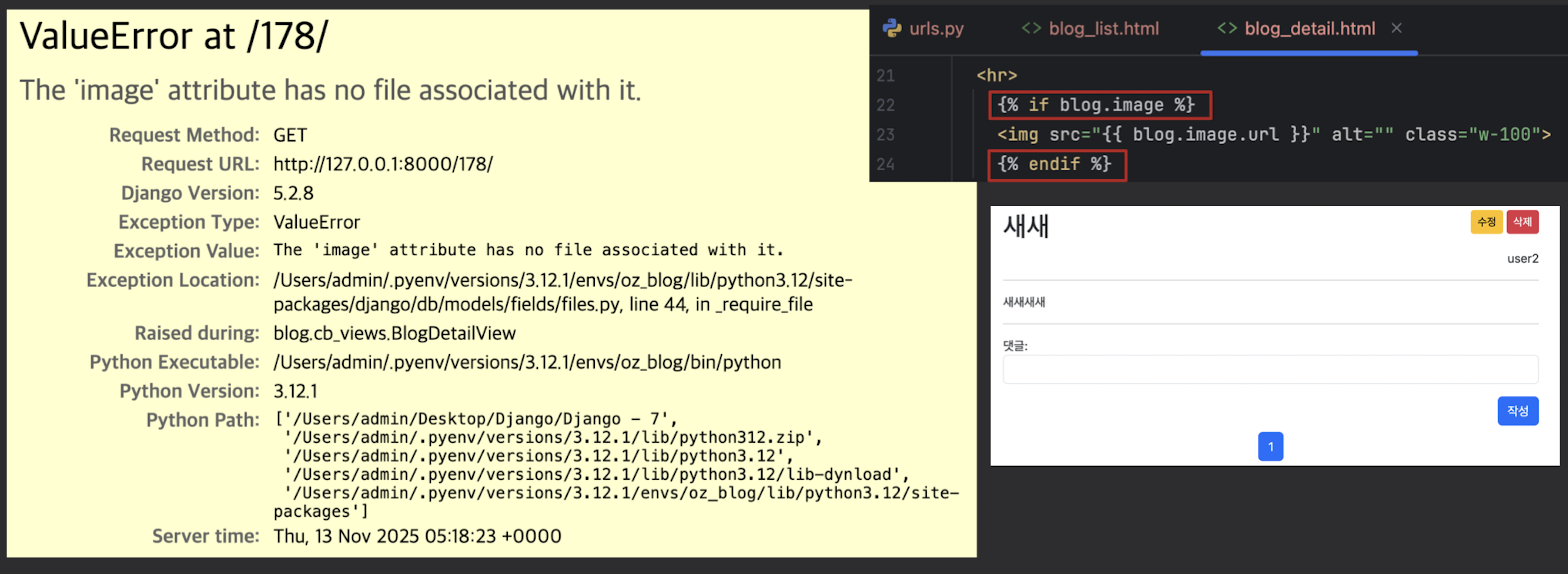Screen dimensions: 1568x574
Task: Click the 댓글: label
Action: [x=1015, y=345]
